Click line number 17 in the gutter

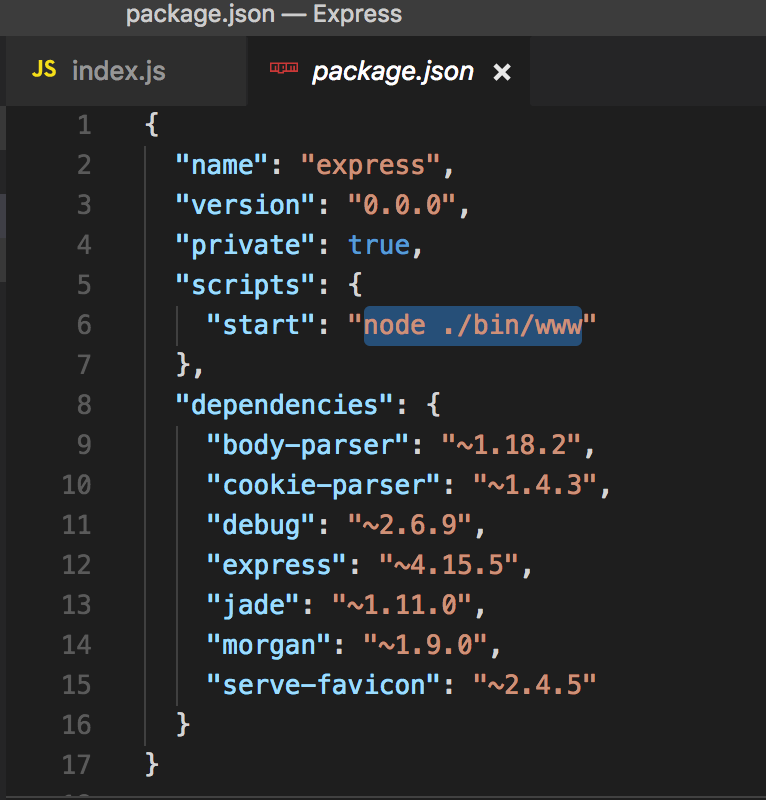[77, 764]
